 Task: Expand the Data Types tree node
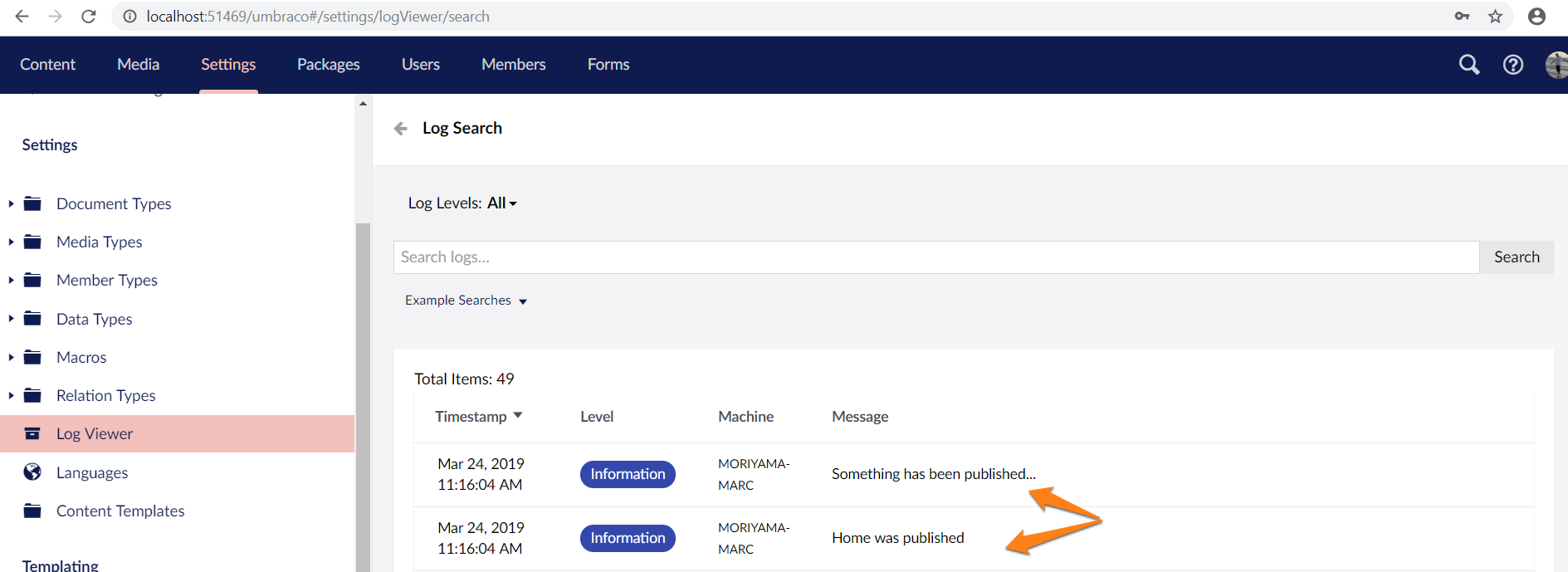(x=11, y=319)
